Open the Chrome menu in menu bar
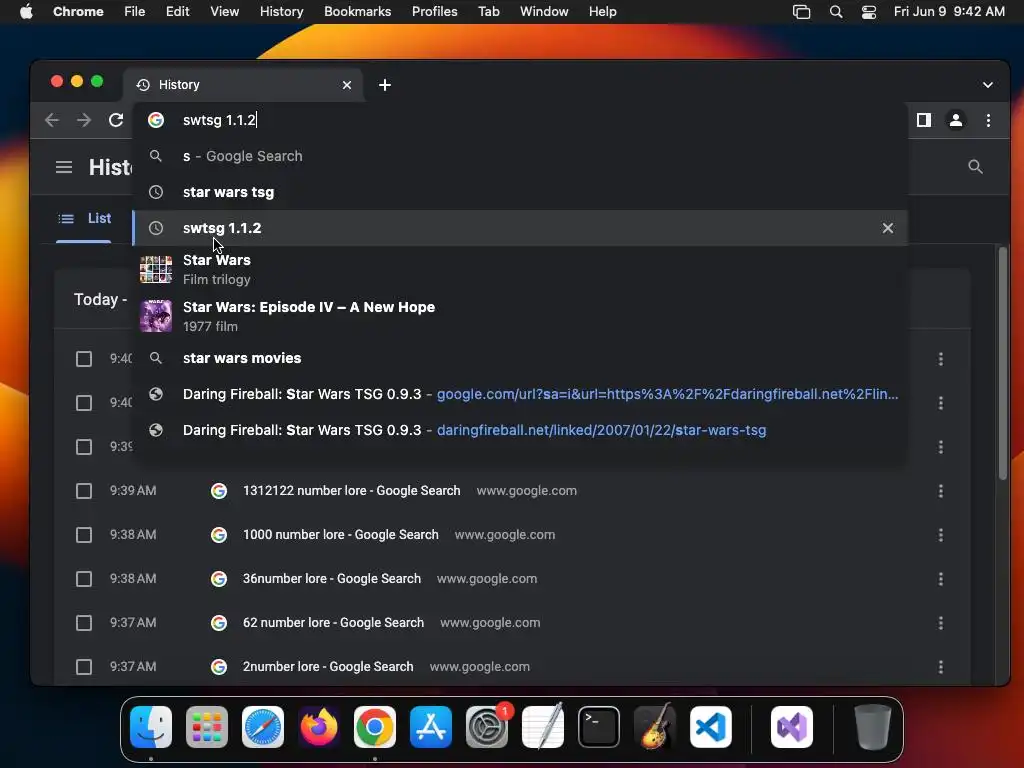Viewport: 1024px width, 768px height. point(78,12)
